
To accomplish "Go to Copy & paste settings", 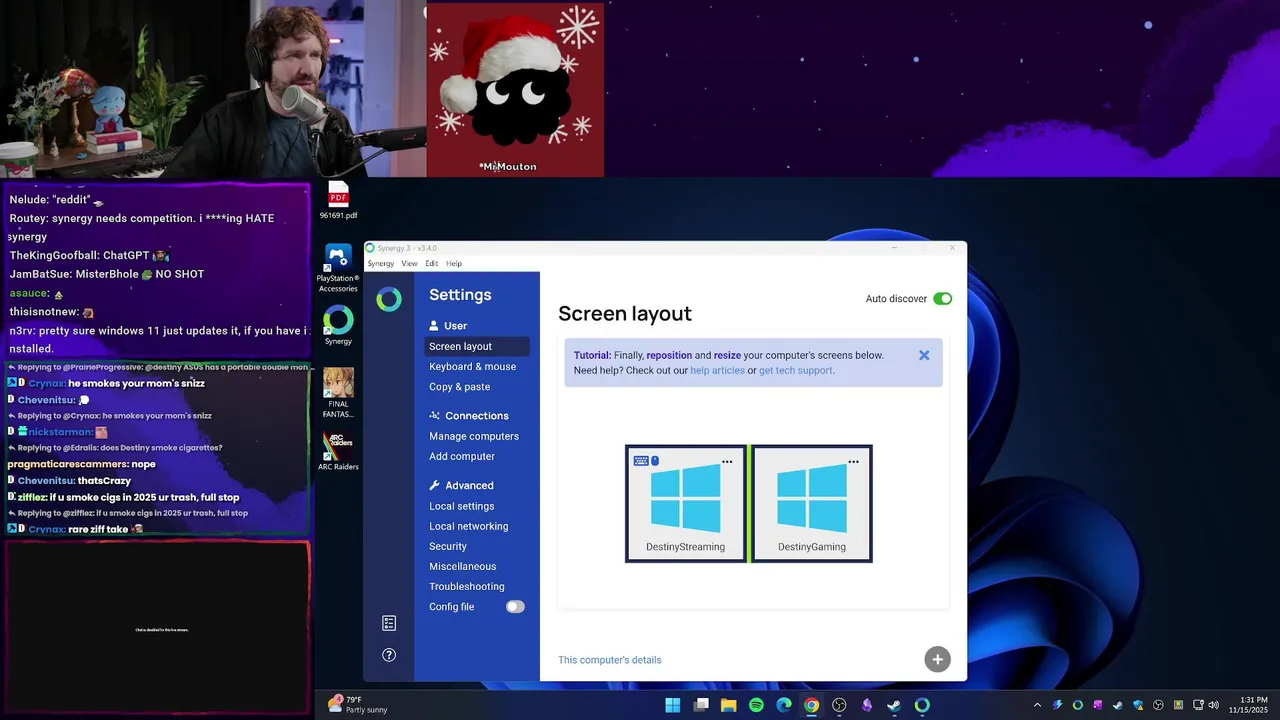I will coord(459,387).
